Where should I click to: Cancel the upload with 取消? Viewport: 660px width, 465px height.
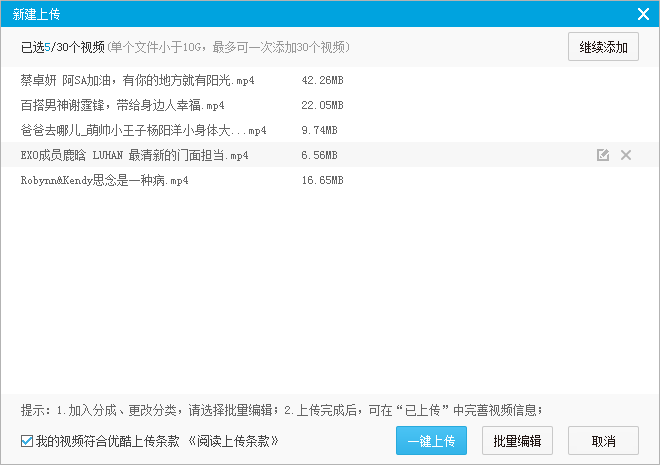tap(603, 441)
